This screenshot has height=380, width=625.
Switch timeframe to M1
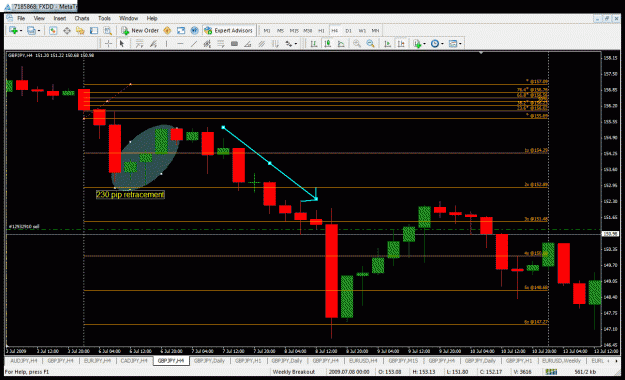pos(267,31)
